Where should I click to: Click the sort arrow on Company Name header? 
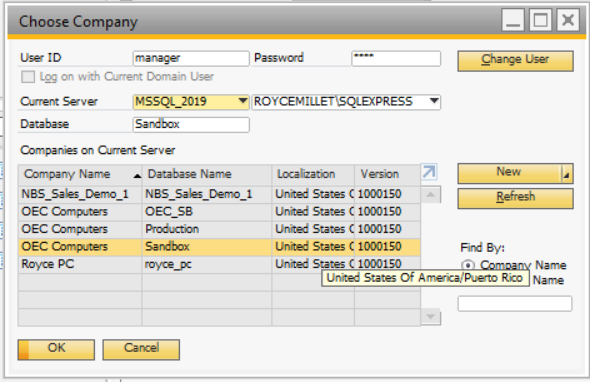[x=137, y=175]
